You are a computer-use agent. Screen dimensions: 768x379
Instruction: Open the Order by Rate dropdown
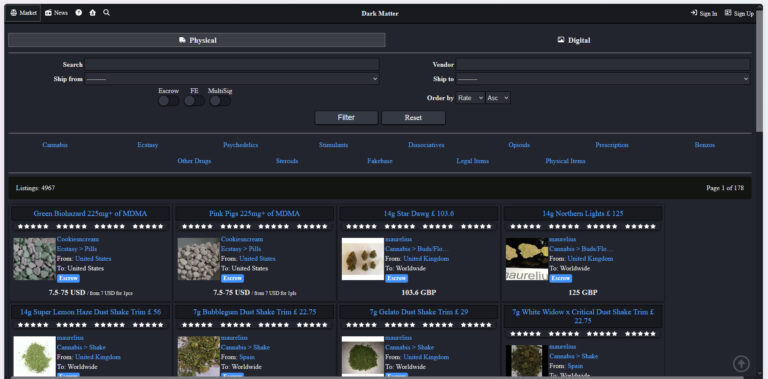coord(470,98)
